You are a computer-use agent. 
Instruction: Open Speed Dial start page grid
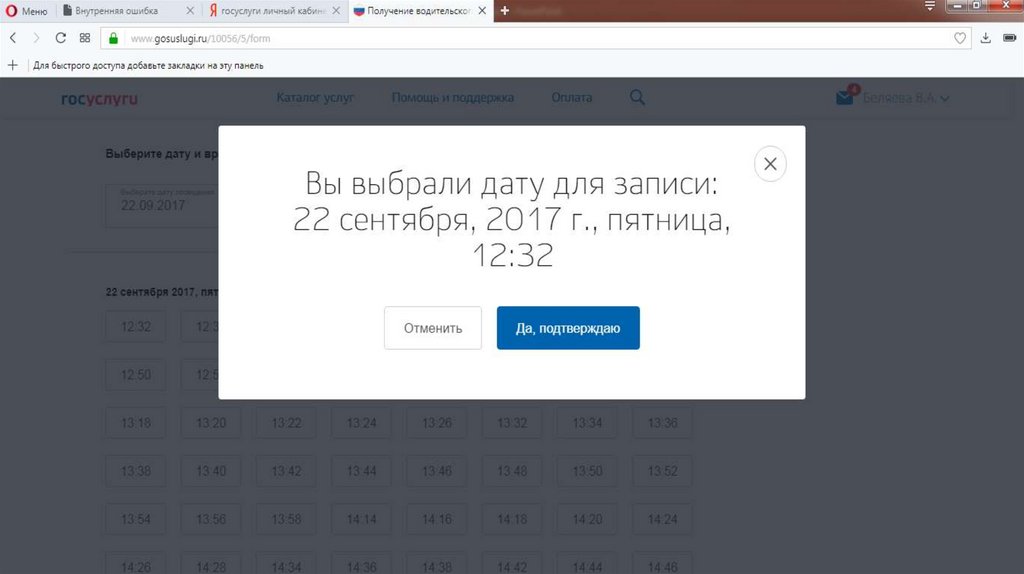tap(85, 38)
